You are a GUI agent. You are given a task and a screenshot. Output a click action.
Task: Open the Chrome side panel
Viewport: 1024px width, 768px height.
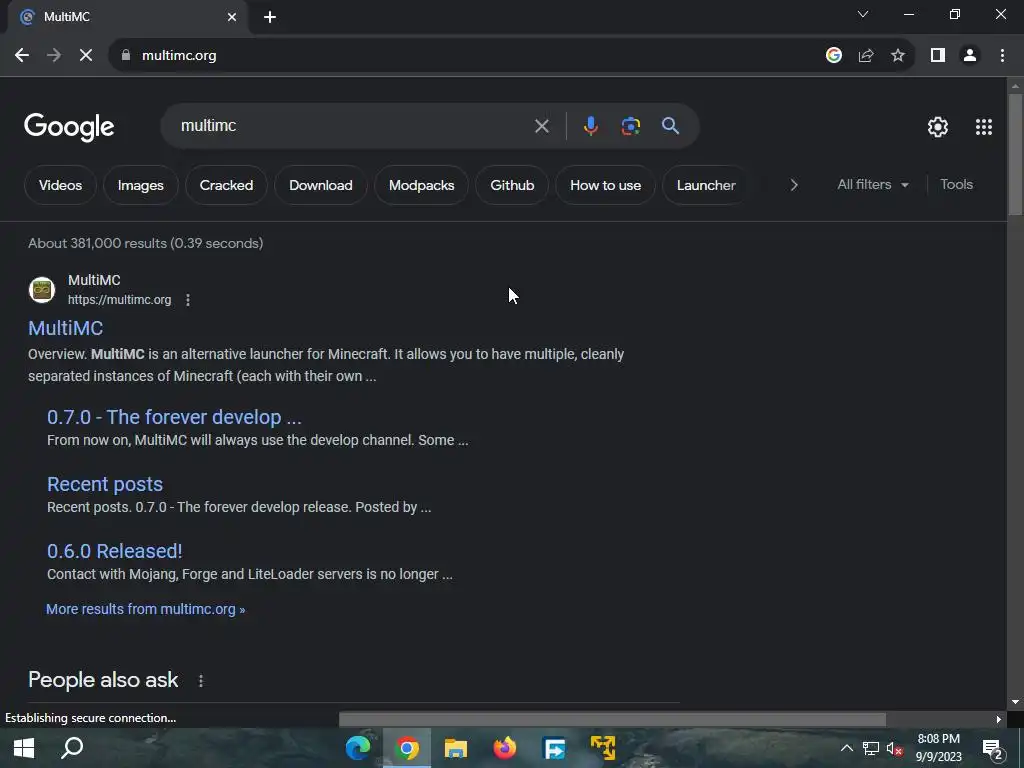[938, 56]
